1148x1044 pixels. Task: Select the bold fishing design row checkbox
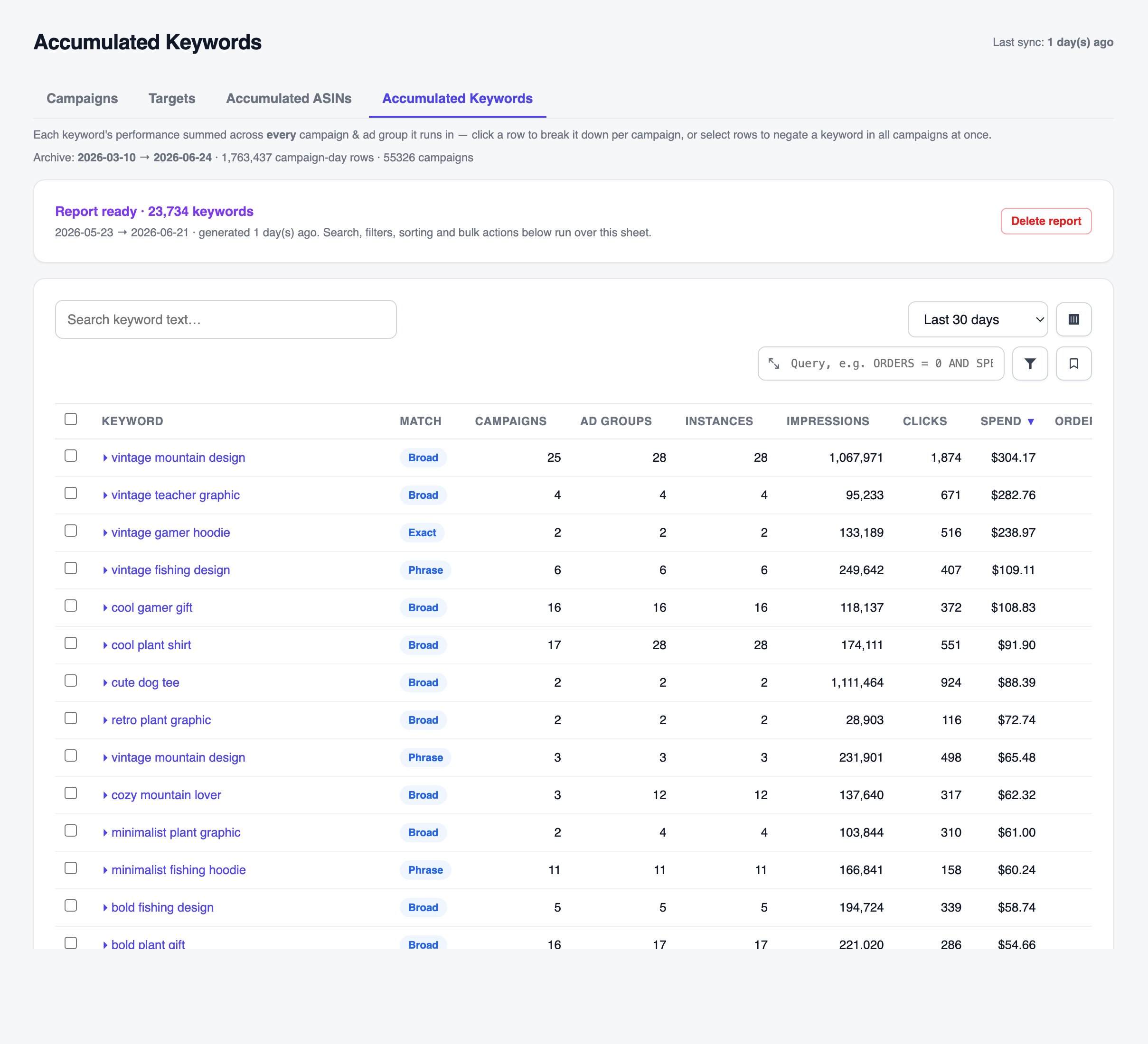point(71,906)
